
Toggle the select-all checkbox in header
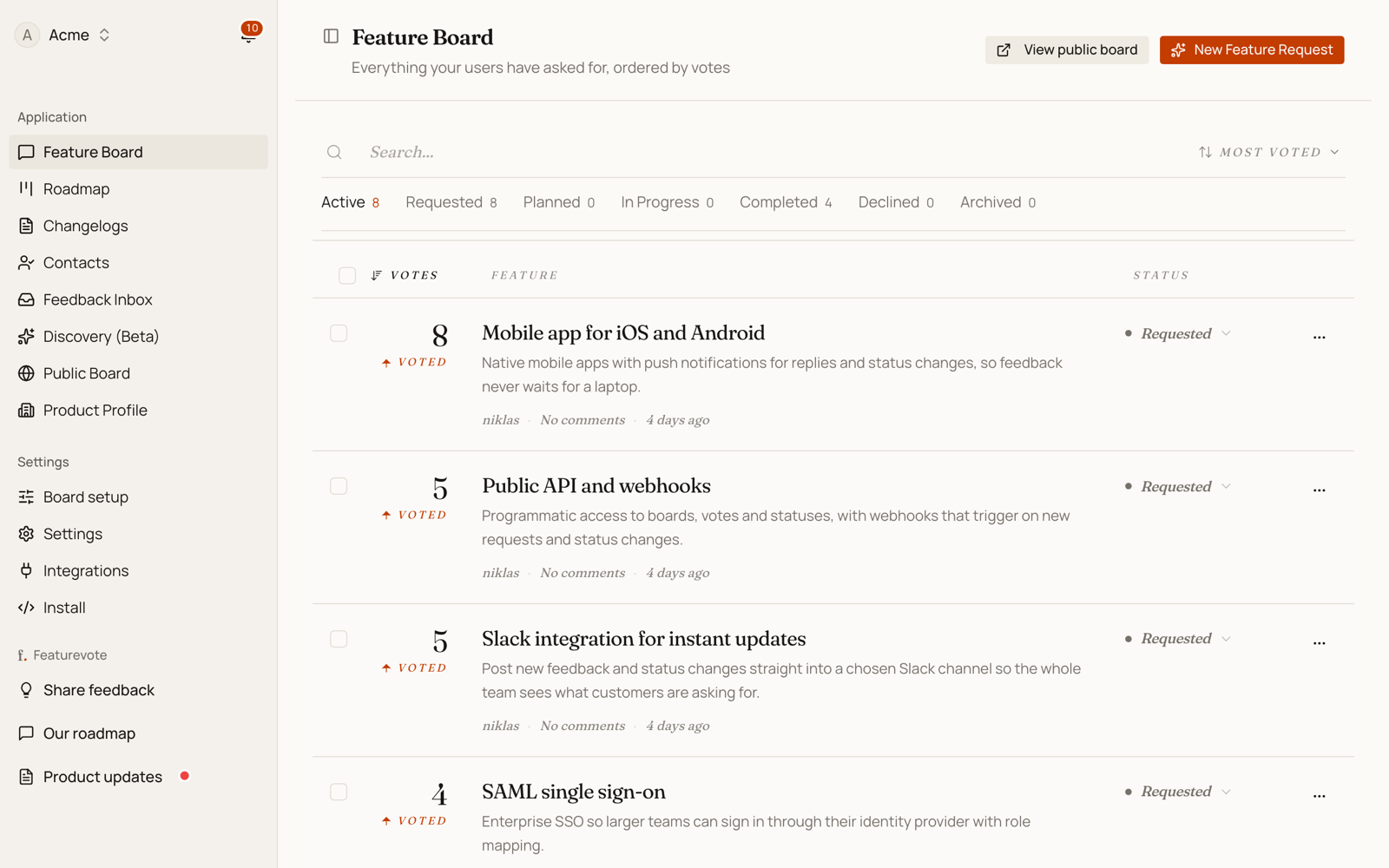(347, 275)
